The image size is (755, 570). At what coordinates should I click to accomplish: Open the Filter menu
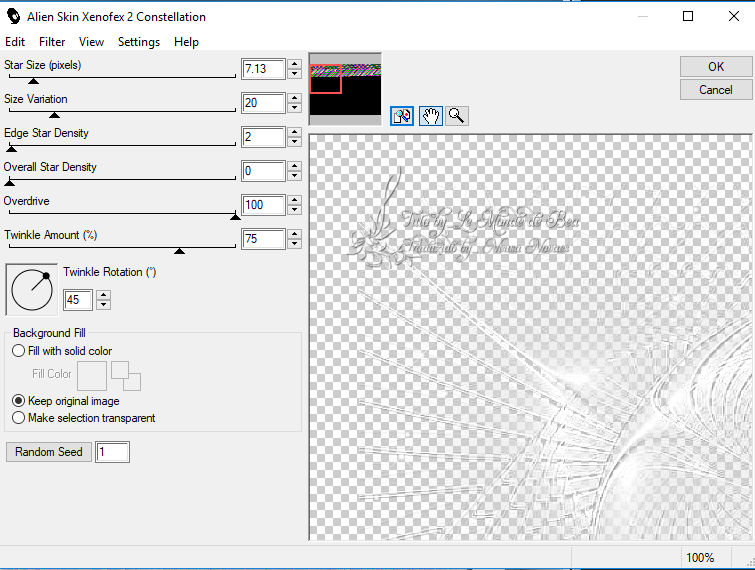(x=52, y=42)
